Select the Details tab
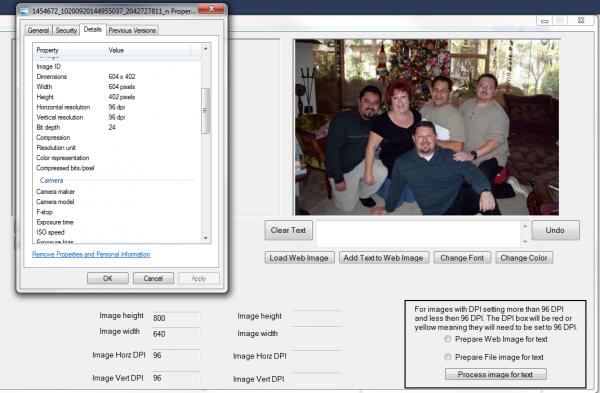Viewport: 600px width, 393px height. pyautogui.click(x=93, y=29)
